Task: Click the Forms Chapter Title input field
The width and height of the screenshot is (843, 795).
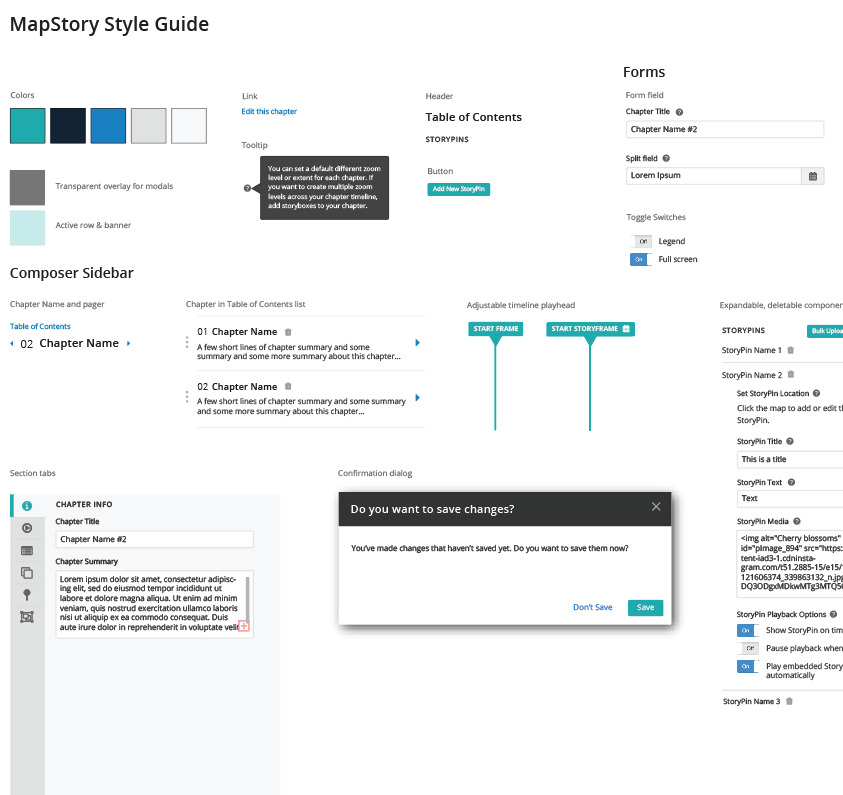Action: [x=725, y=130]
